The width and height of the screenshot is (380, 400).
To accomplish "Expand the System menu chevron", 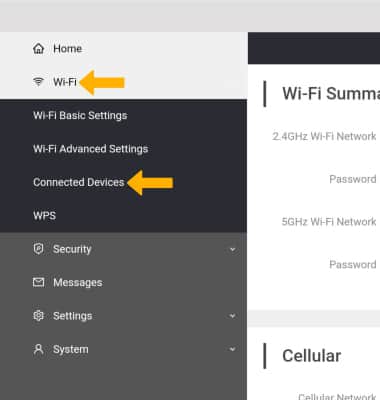I will pos(232,349).
